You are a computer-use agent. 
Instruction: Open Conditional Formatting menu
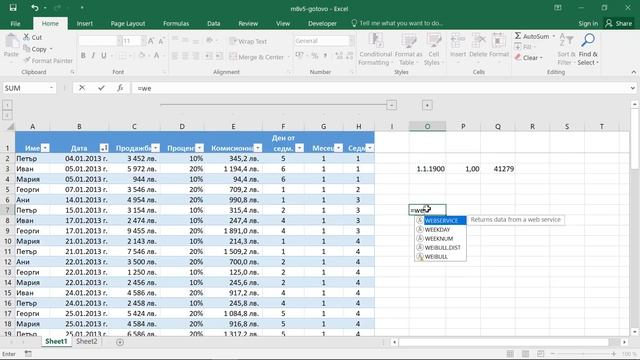coord(375,49)
